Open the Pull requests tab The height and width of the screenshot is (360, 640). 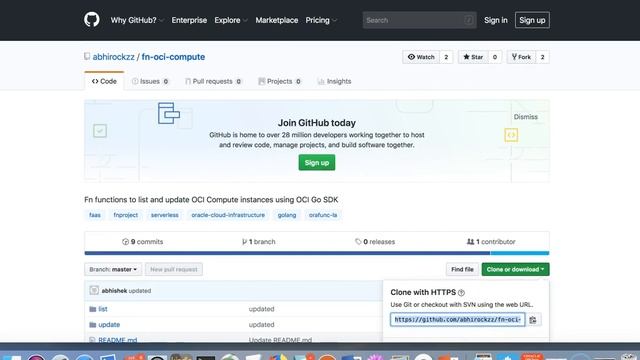(213, 81)
